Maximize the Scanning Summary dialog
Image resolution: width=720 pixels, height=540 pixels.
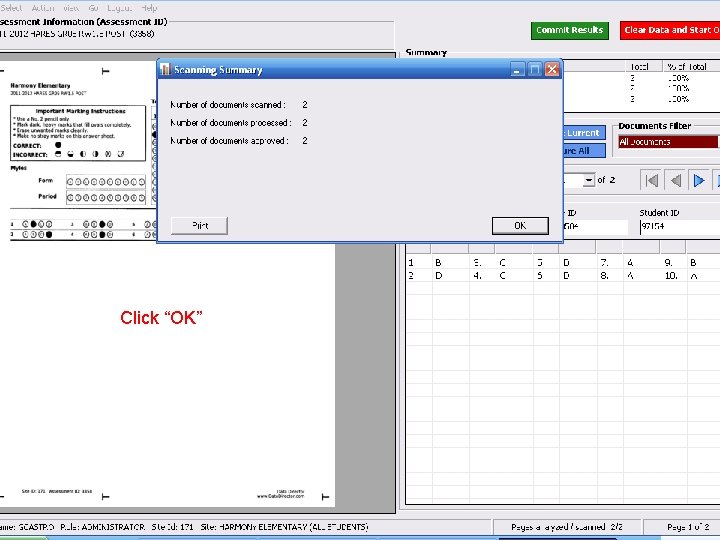tap(534, 69)
